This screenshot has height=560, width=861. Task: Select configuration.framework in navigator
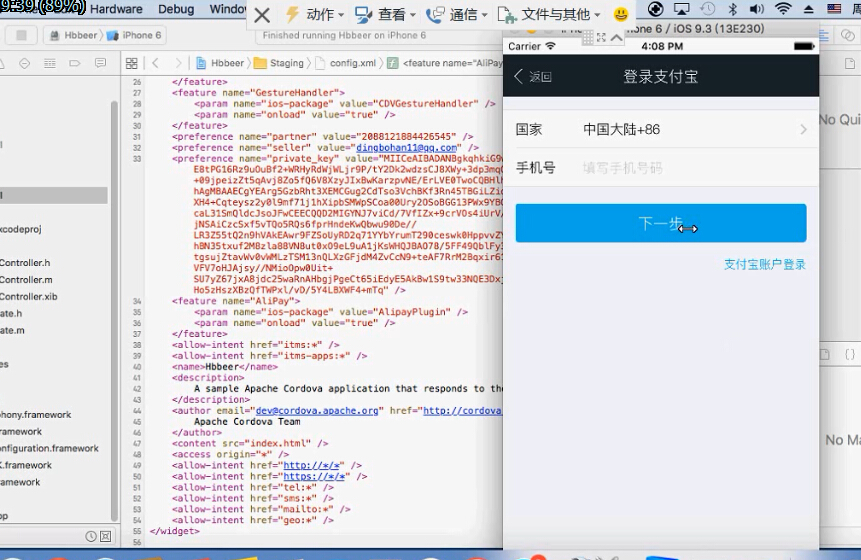pos(49,449)
